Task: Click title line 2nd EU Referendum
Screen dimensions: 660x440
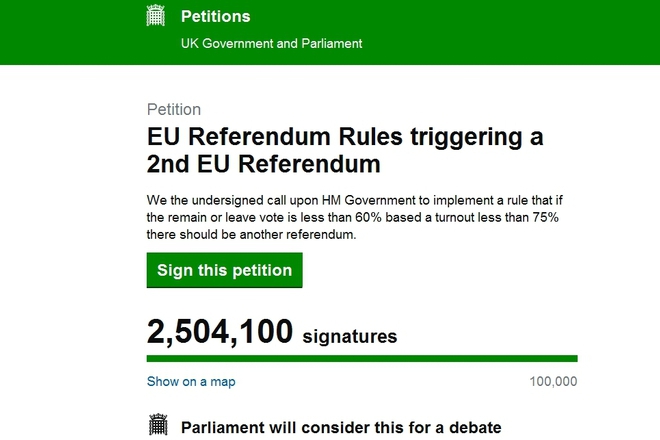Action: (264, 165)
